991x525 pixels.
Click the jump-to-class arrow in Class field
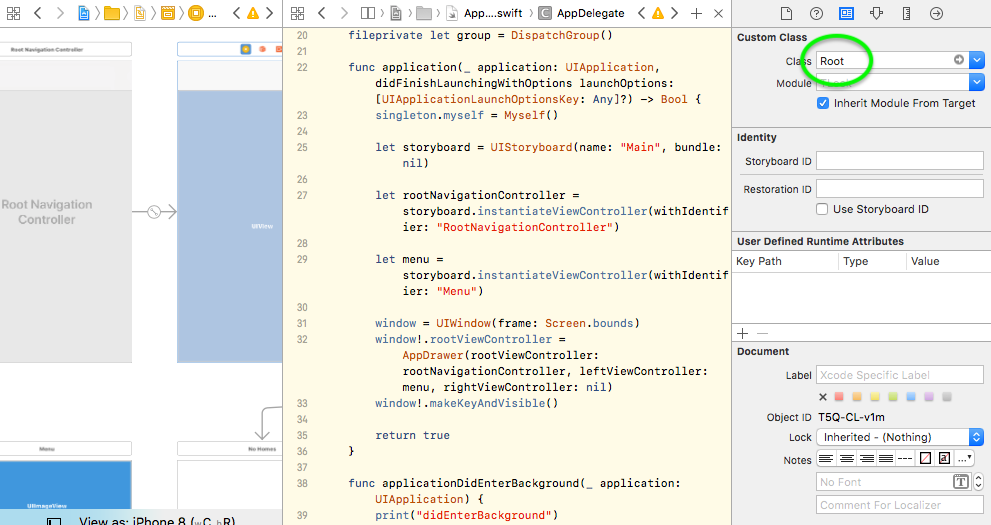(959, 60)
